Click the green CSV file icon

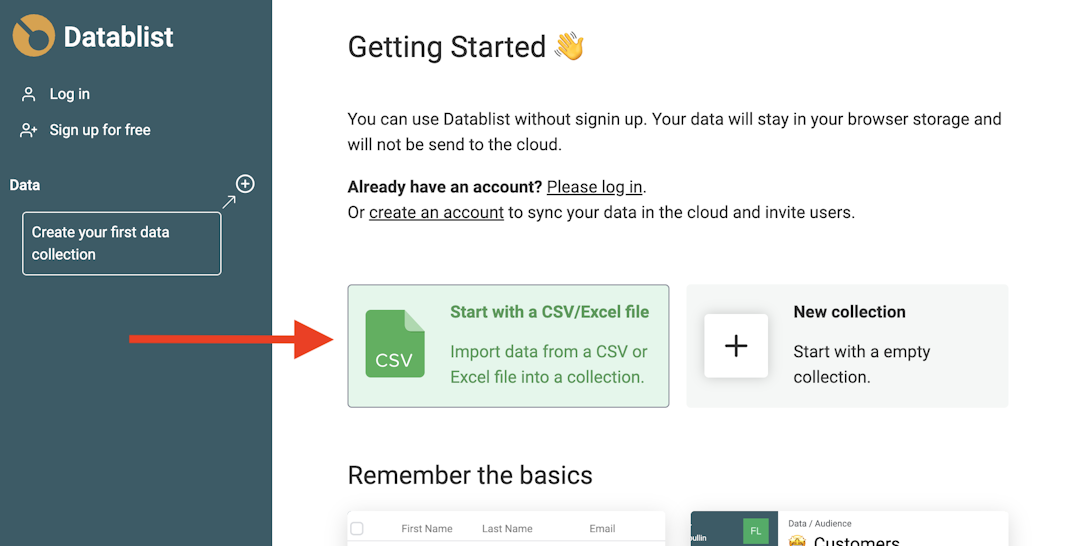(394, 344)
